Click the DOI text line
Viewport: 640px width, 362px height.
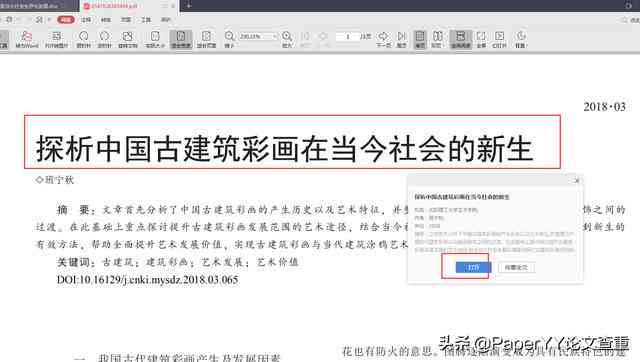pos(147,280)
